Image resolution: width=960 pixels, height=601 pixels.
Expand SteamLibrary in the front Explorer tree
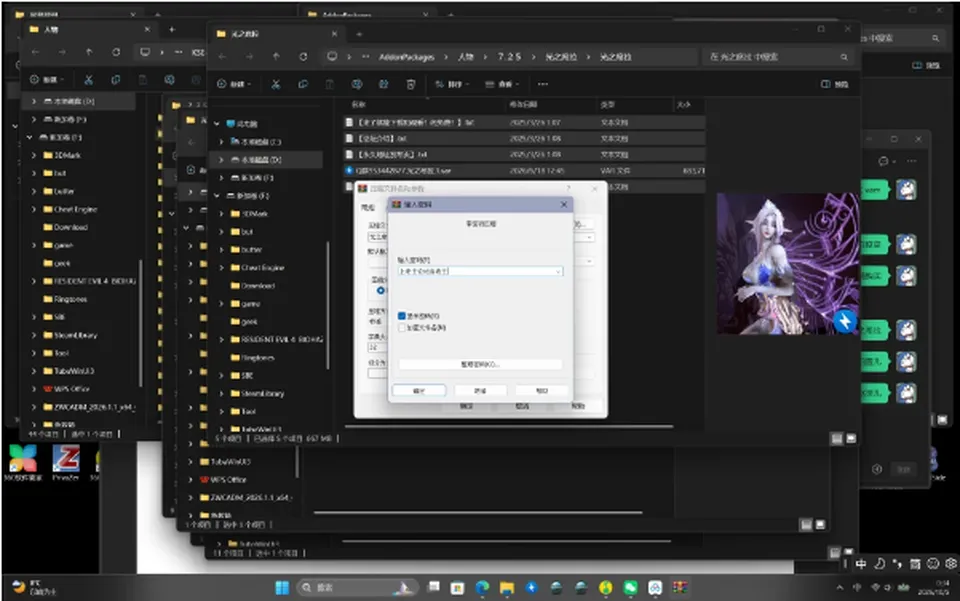point(222,394)
